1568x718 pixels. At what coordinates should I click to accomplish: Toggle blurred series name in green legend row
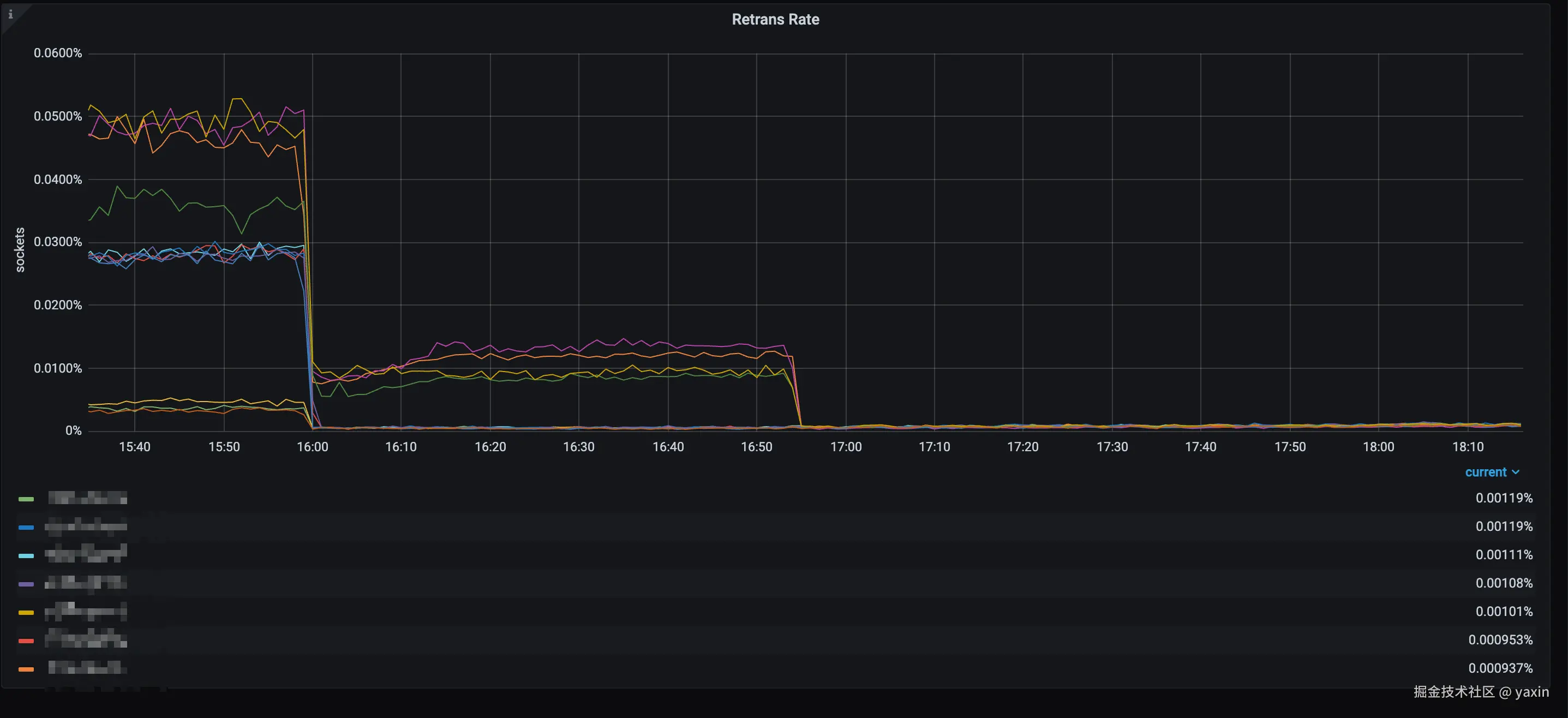(87, 498)
